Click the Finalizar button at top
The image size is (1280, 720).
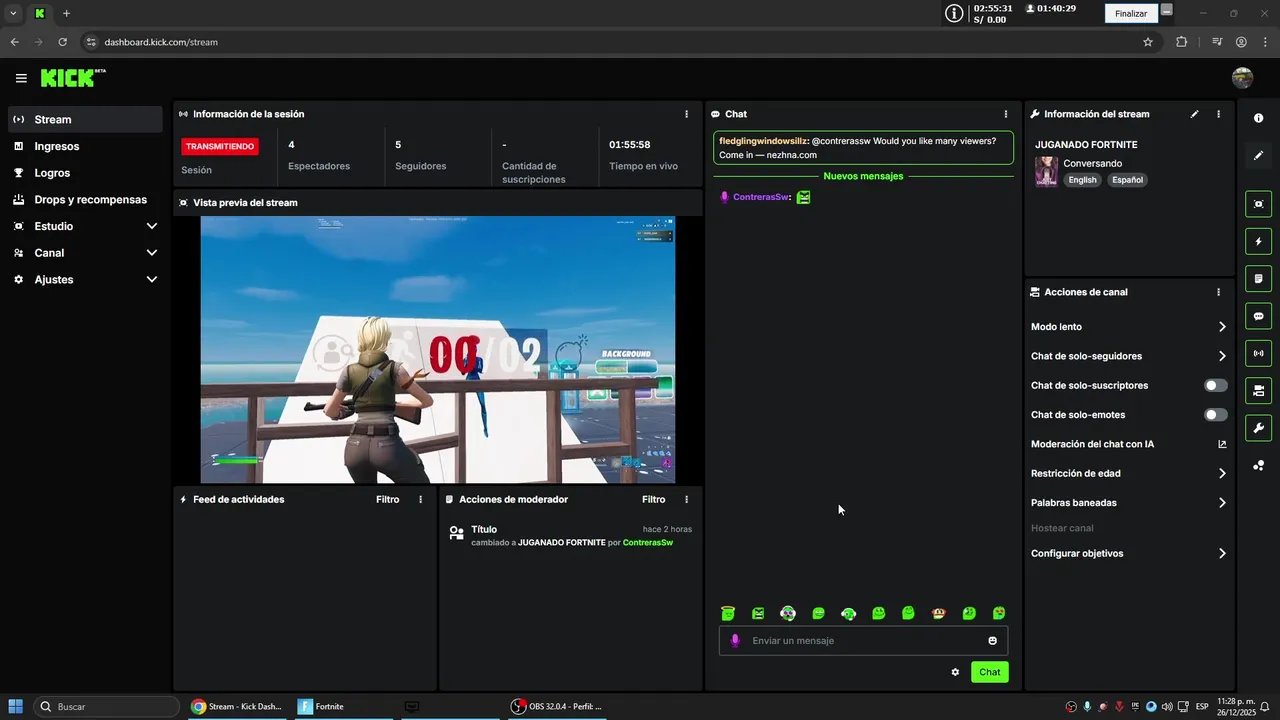coord(1131,13)
